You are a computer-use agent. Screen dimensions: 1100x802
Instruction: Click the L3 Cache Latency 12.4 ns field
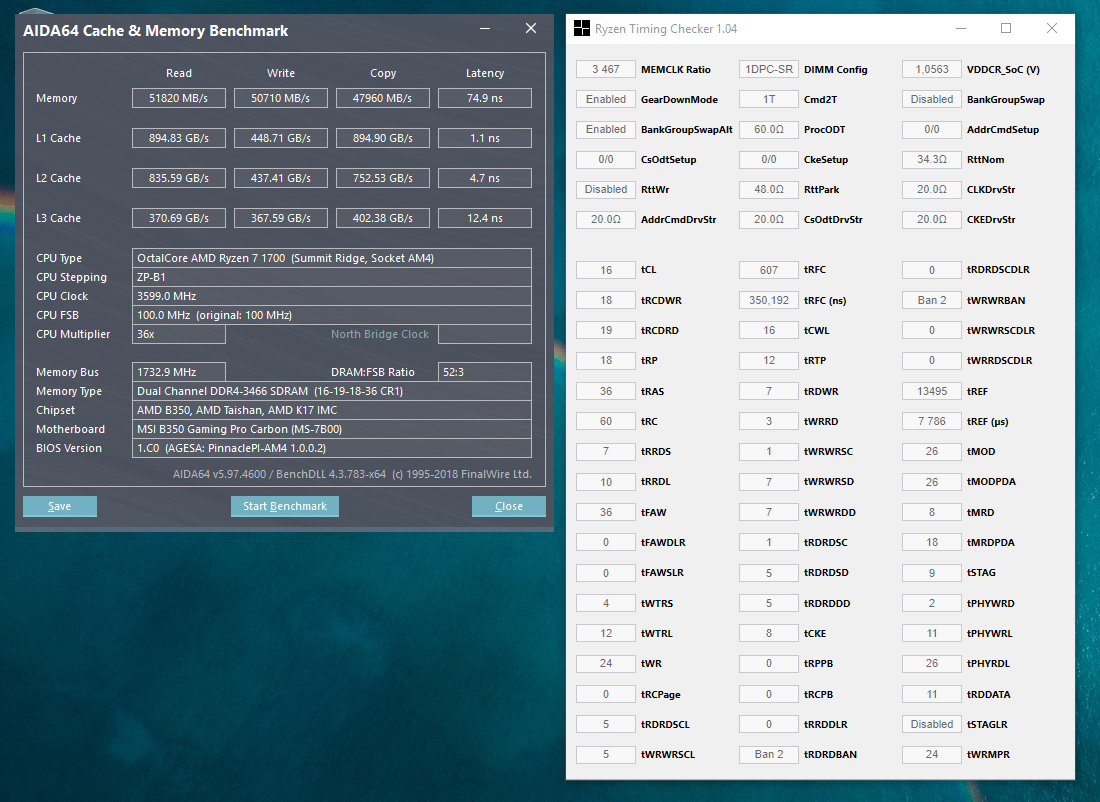485,218
